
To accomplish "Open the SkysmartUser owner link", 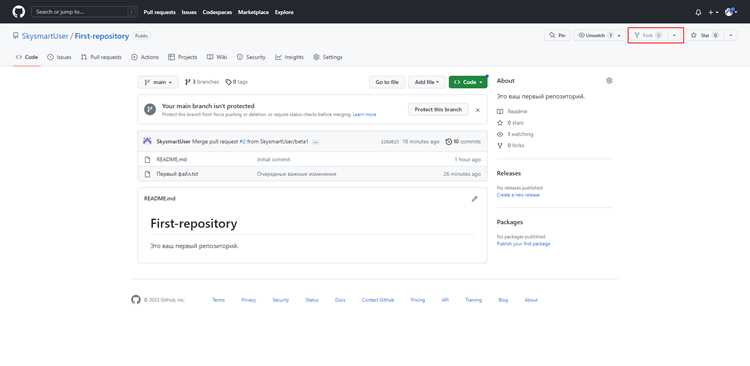I will point(45,36).
